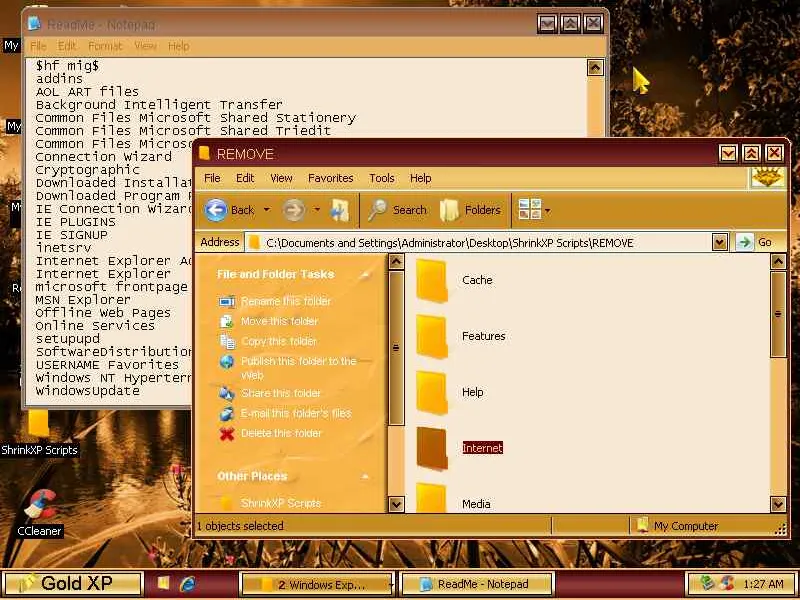Click Share this folder icon
Image resolution: width=800 pixels, height=600 pixels.
pos(227,393)
